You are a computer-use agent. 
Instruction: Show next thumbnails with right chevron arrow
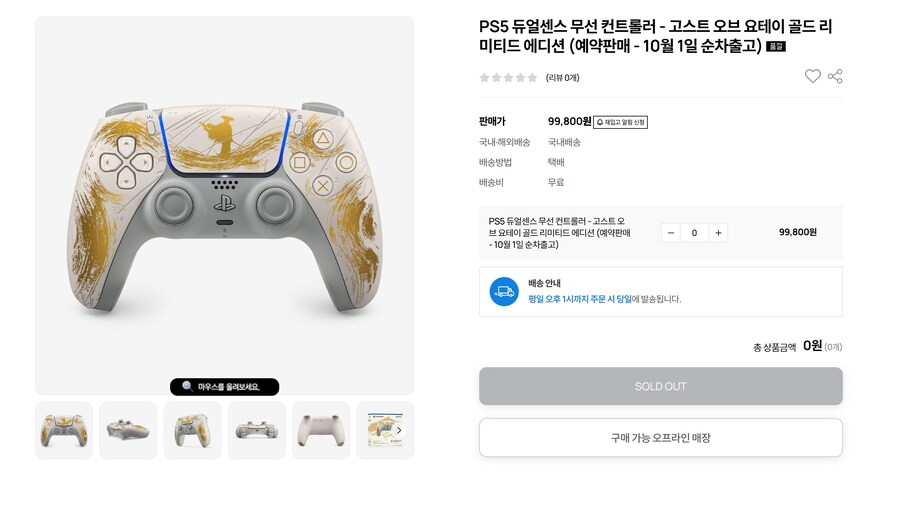(399, 430)
